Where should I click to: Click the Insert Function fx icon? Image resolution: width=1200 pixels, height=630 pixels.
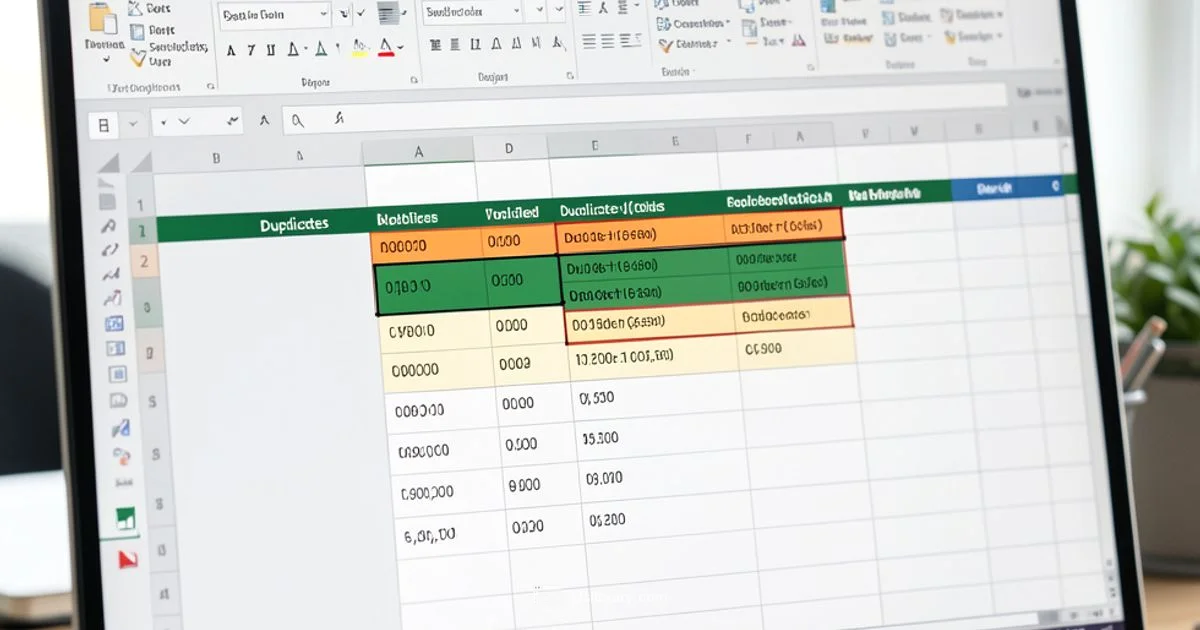click(340, 120)
